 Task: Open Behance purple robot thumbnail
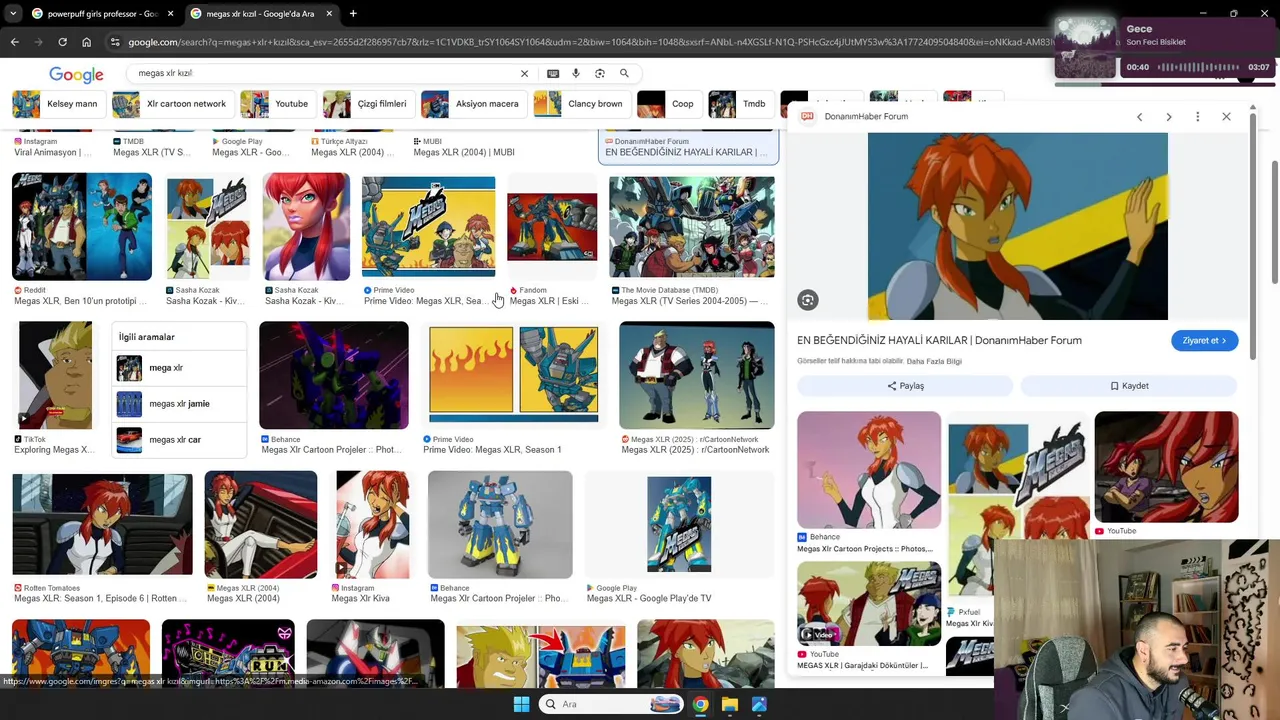point(334,375)
